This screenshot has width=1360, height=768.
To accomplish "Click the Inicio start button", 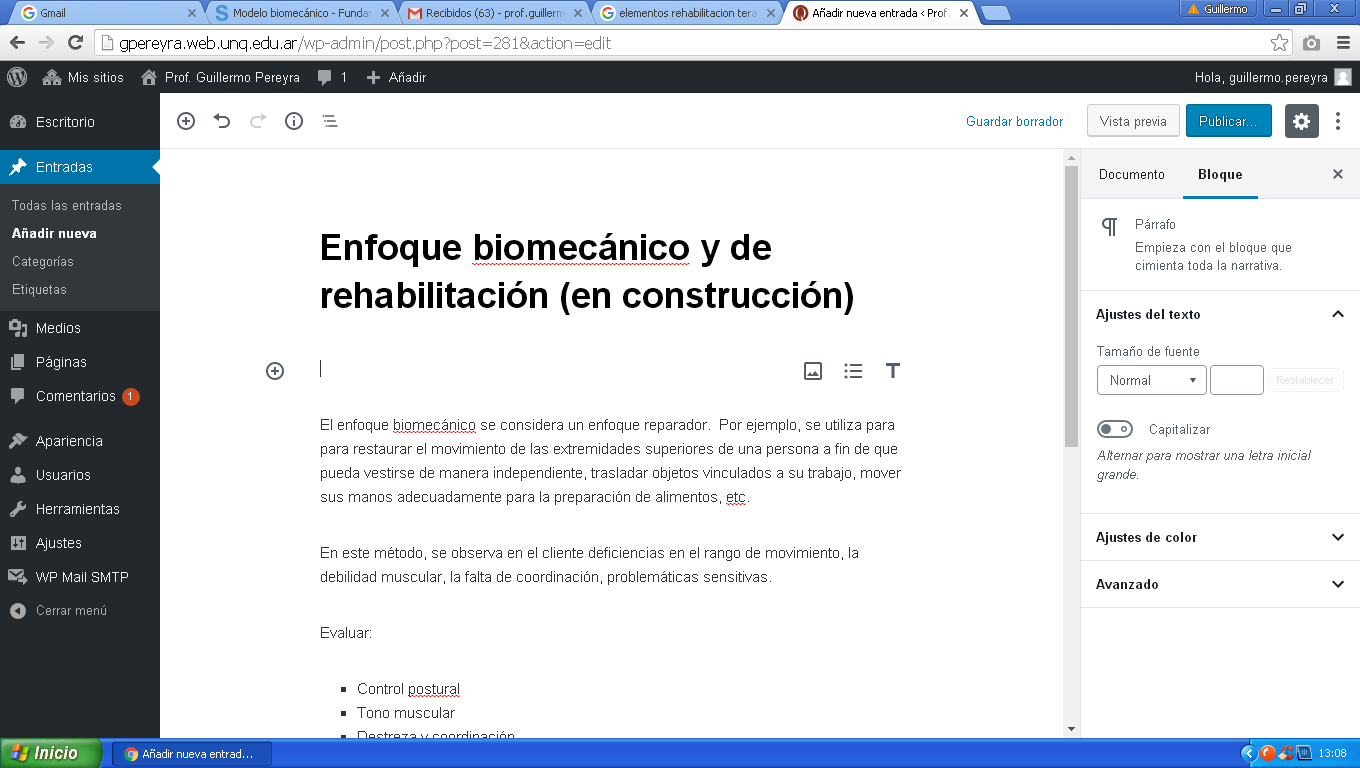I will click(50, 753).
